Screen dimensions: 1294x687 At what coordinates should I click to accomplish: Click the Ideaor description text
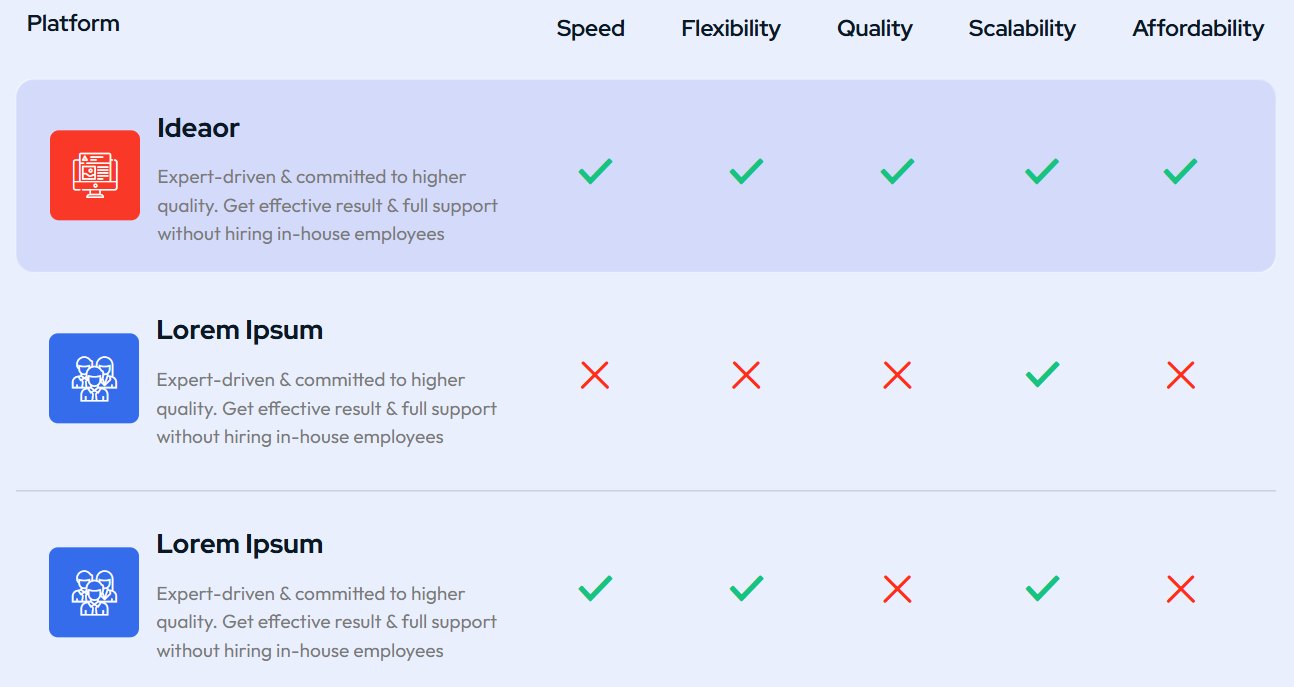(x=327, y=205)
